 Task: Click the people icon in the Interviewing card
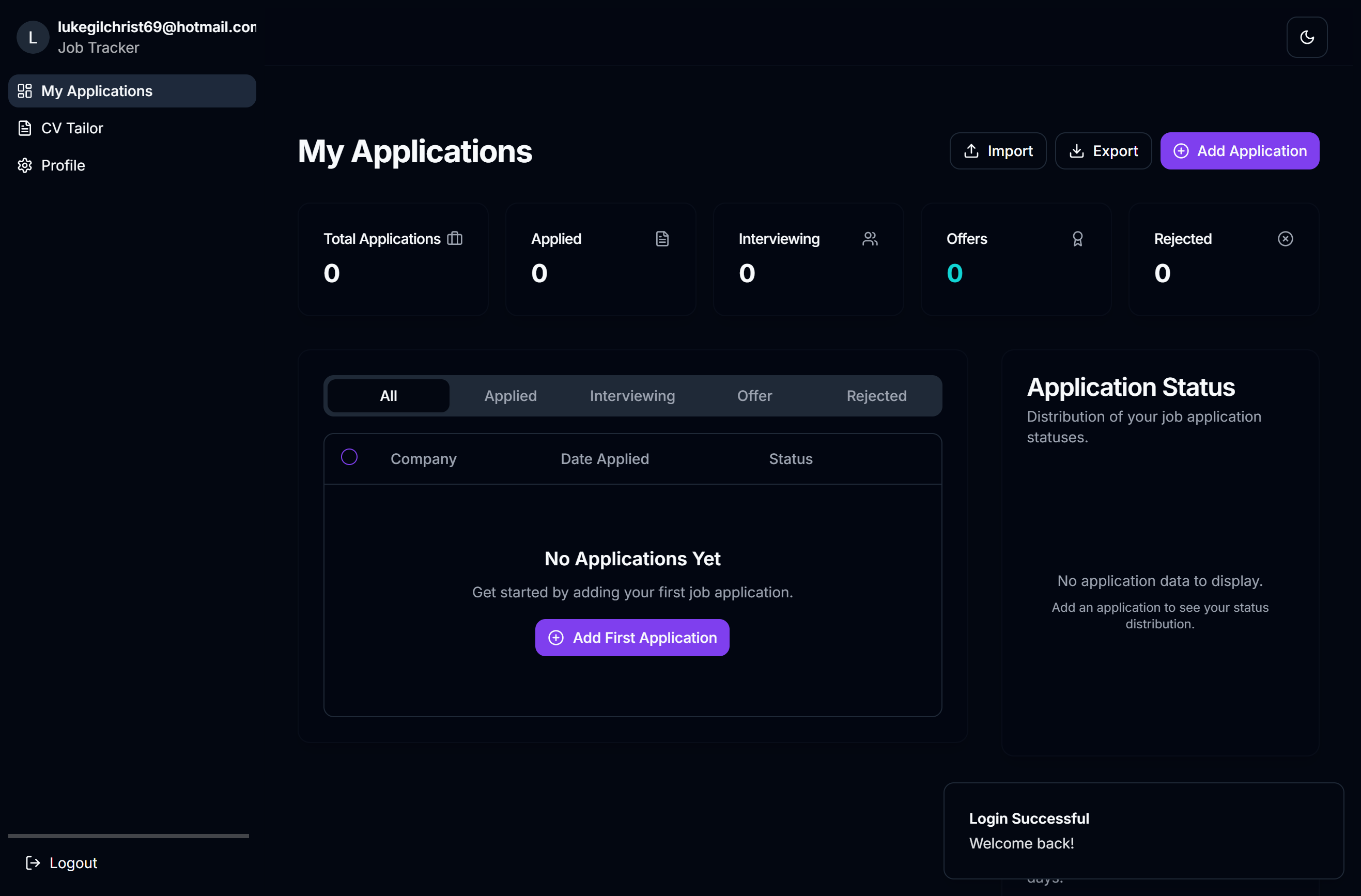click(870, 238)
